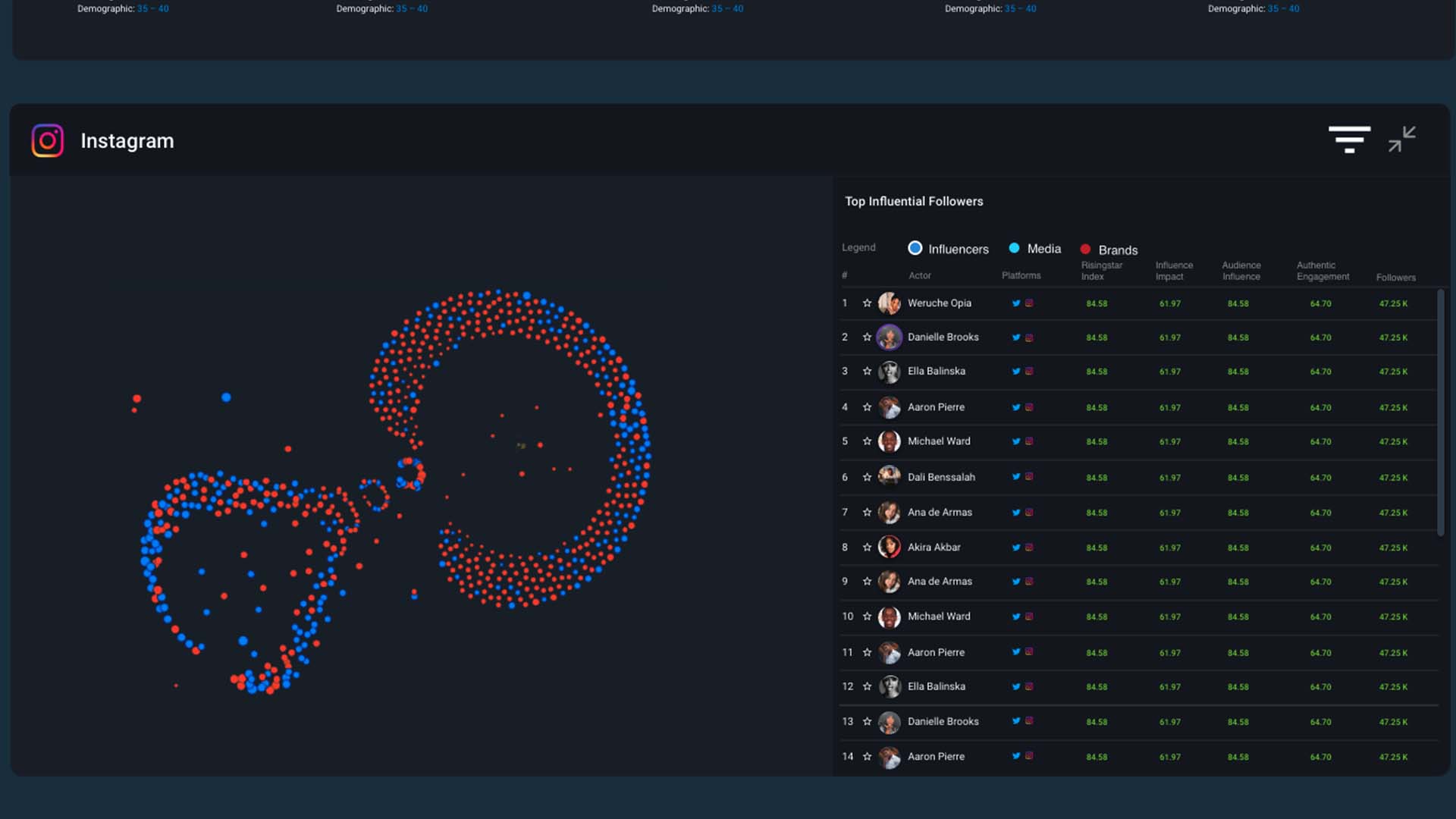Open Akira Akbar actor name link

934,548
